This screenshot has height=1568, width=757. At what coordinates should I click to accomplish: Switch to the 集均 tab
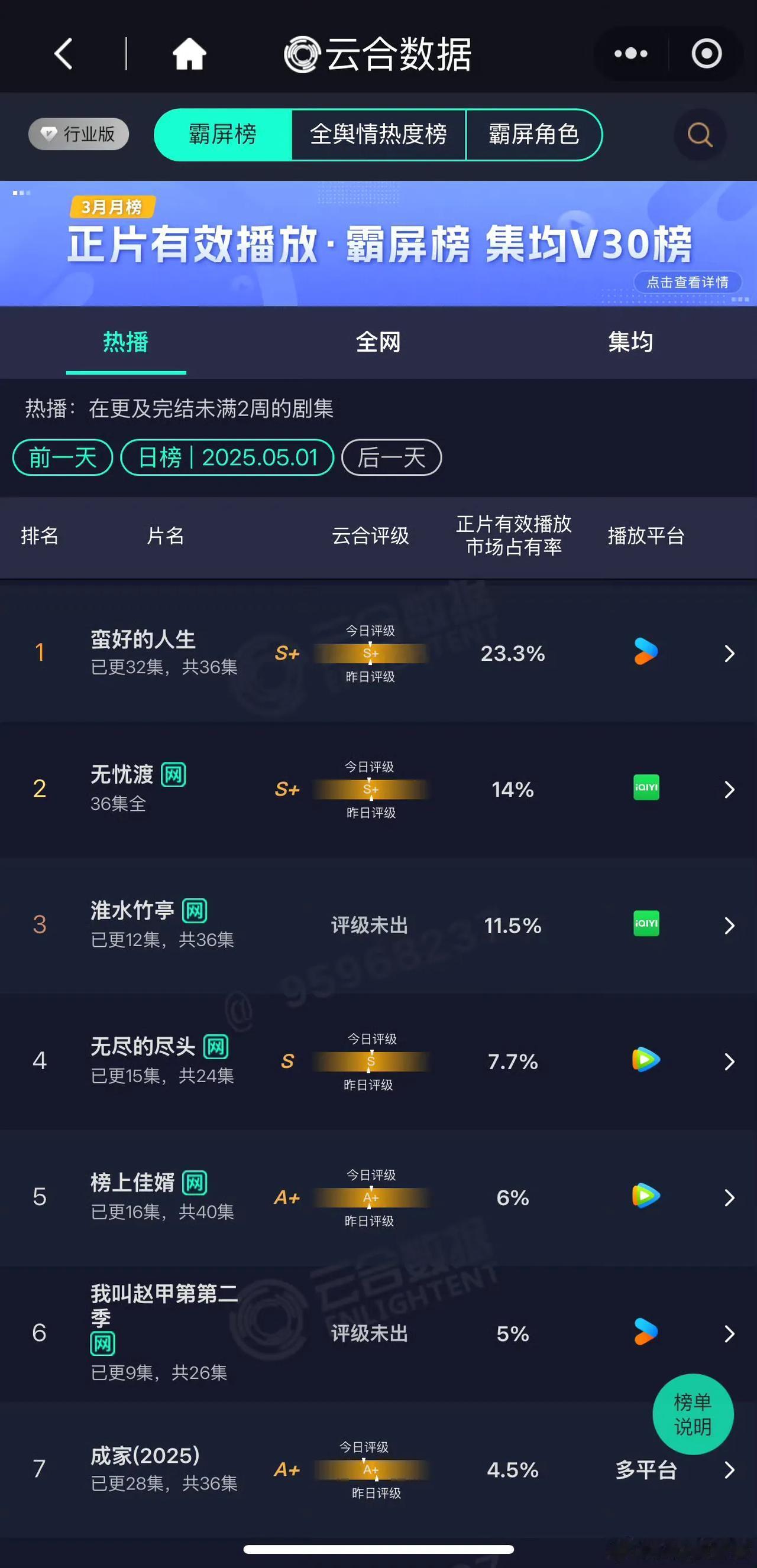630,342
